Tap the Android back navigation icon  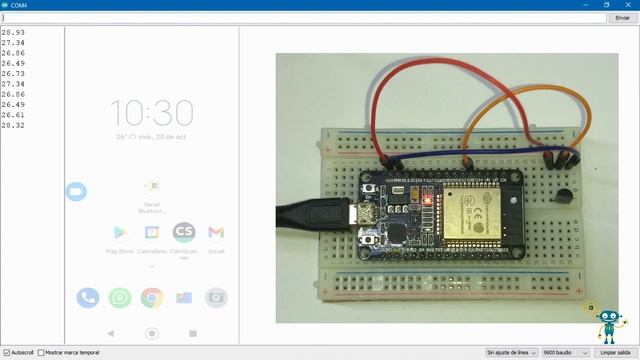[111, 333]
